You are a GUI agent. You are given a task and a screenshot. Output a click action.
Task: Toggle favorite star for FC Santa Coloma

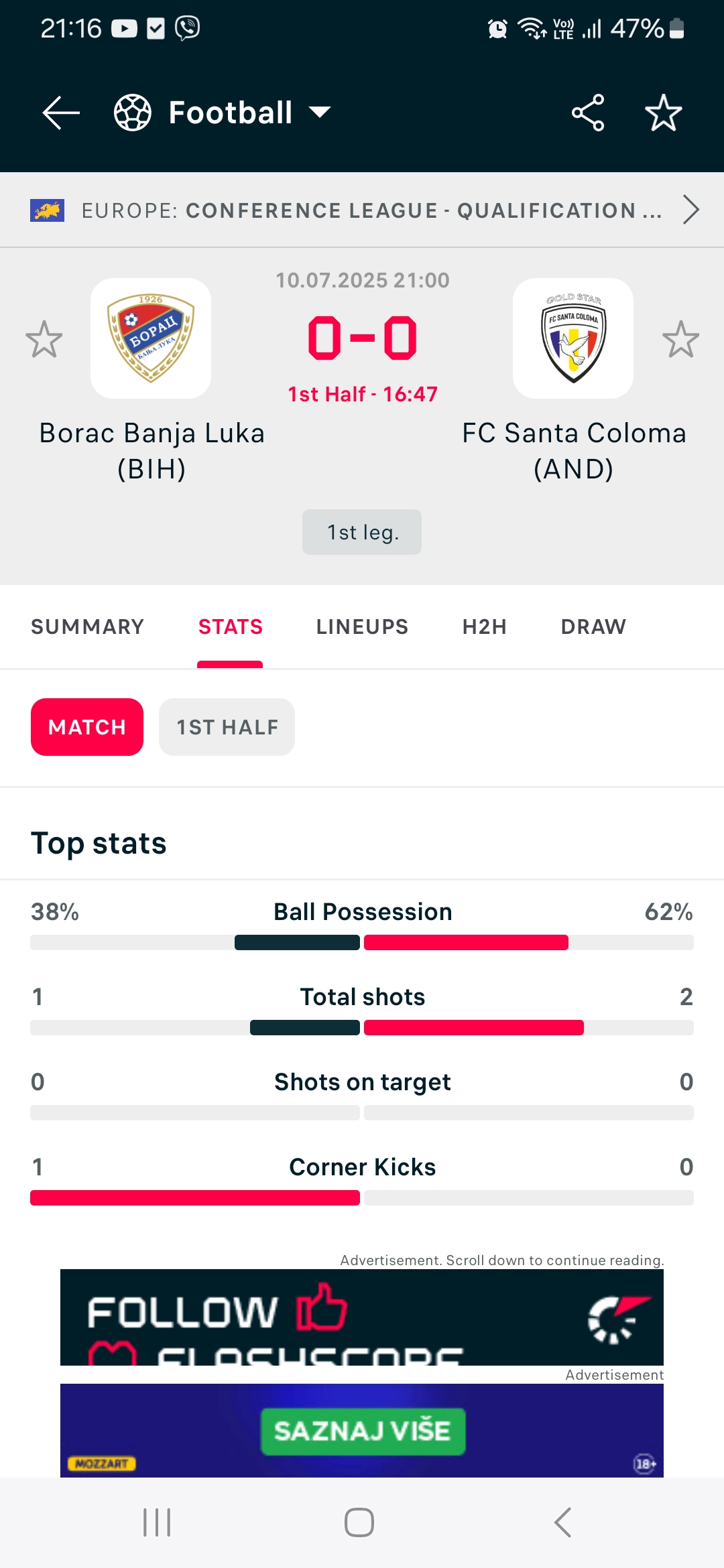pos(681,339)
